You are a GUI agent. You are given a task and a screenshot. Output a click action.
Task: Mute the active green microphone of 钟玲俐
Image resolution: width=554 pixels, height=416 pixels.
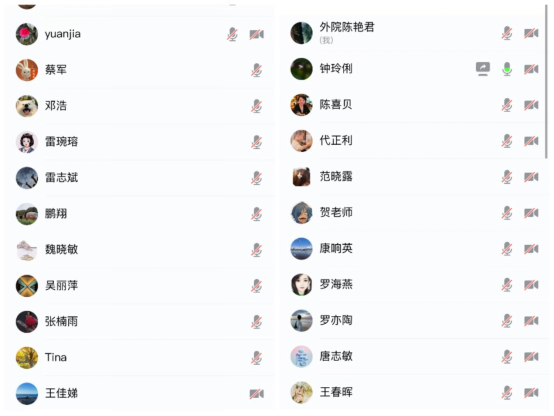point(507,69)
